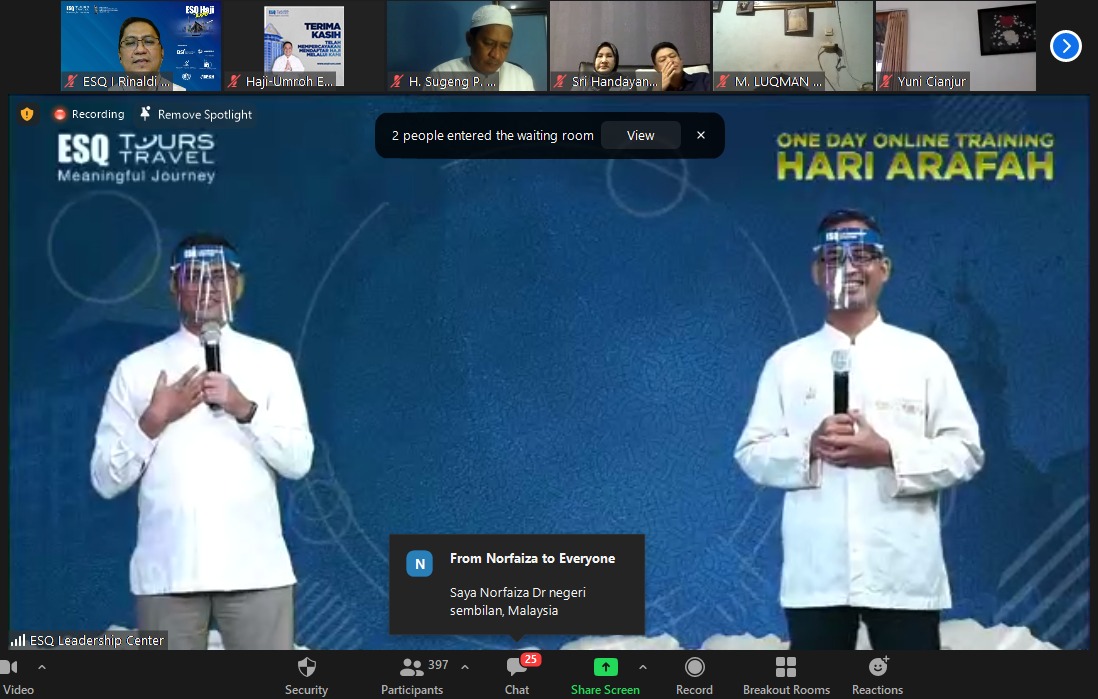
Task: Click the red Recording indicator
Action: pos(89,114)
